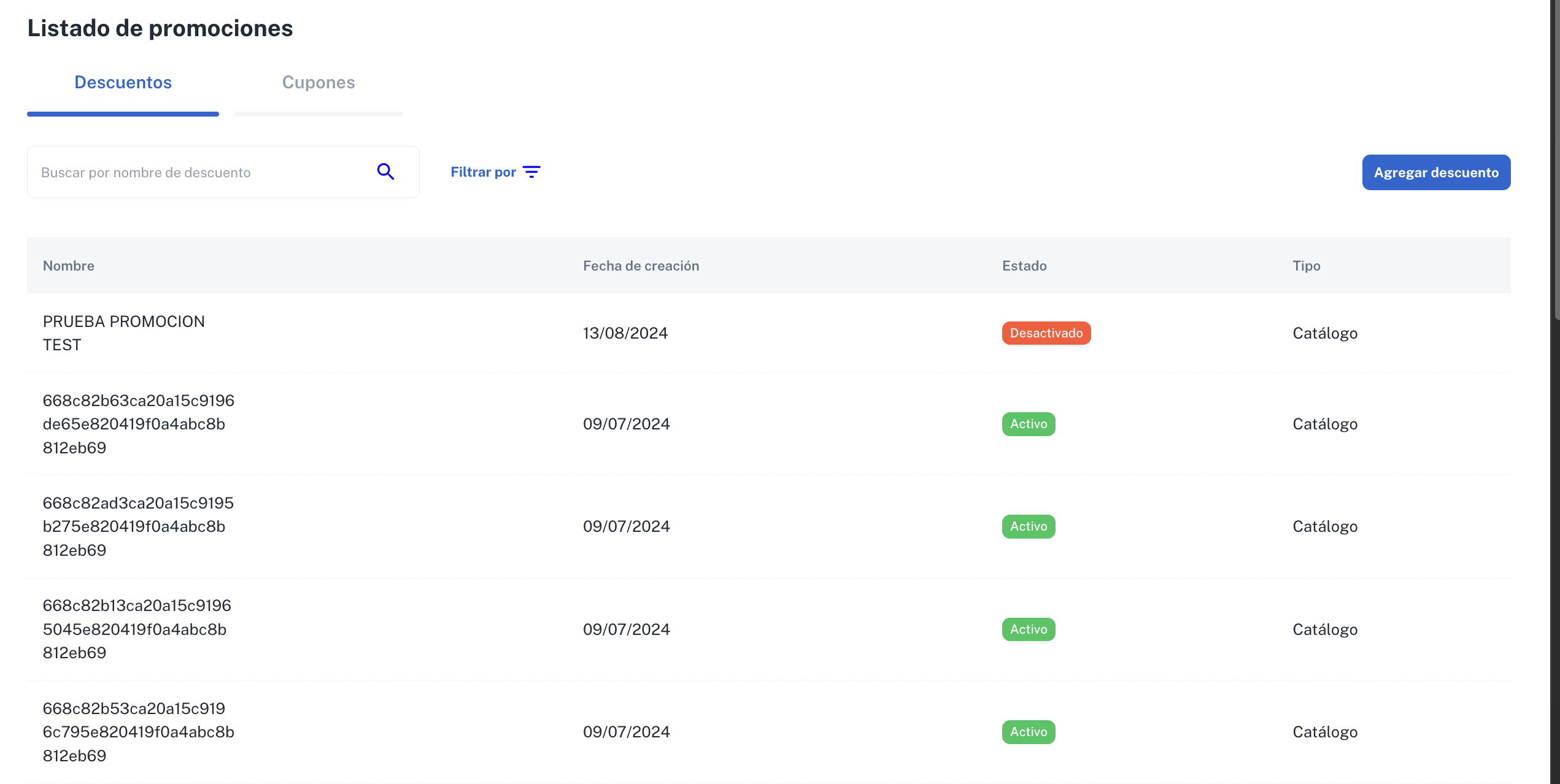Click the filter lines icon
The image size is (1560, 784).
click(531, 172)
